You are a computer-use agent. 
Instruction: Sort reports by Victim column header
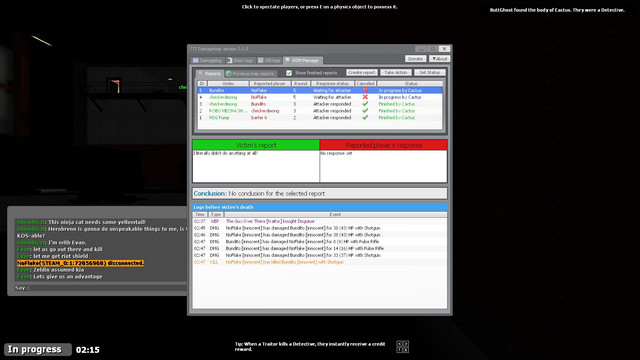point(228,84)
